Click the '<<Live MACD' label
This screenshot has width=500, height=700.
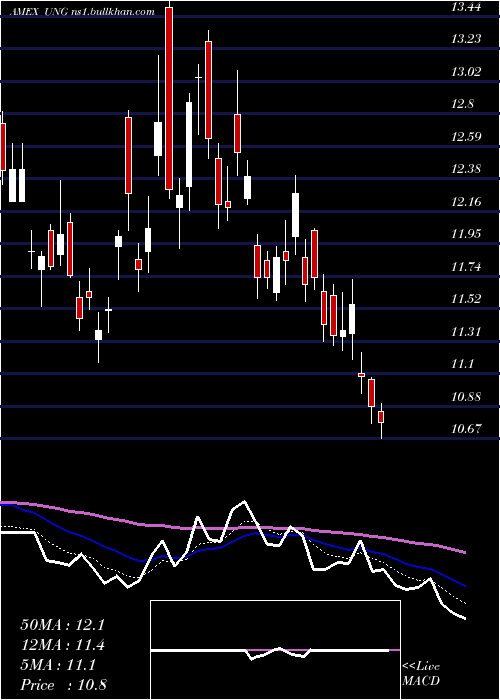(421, 673)
